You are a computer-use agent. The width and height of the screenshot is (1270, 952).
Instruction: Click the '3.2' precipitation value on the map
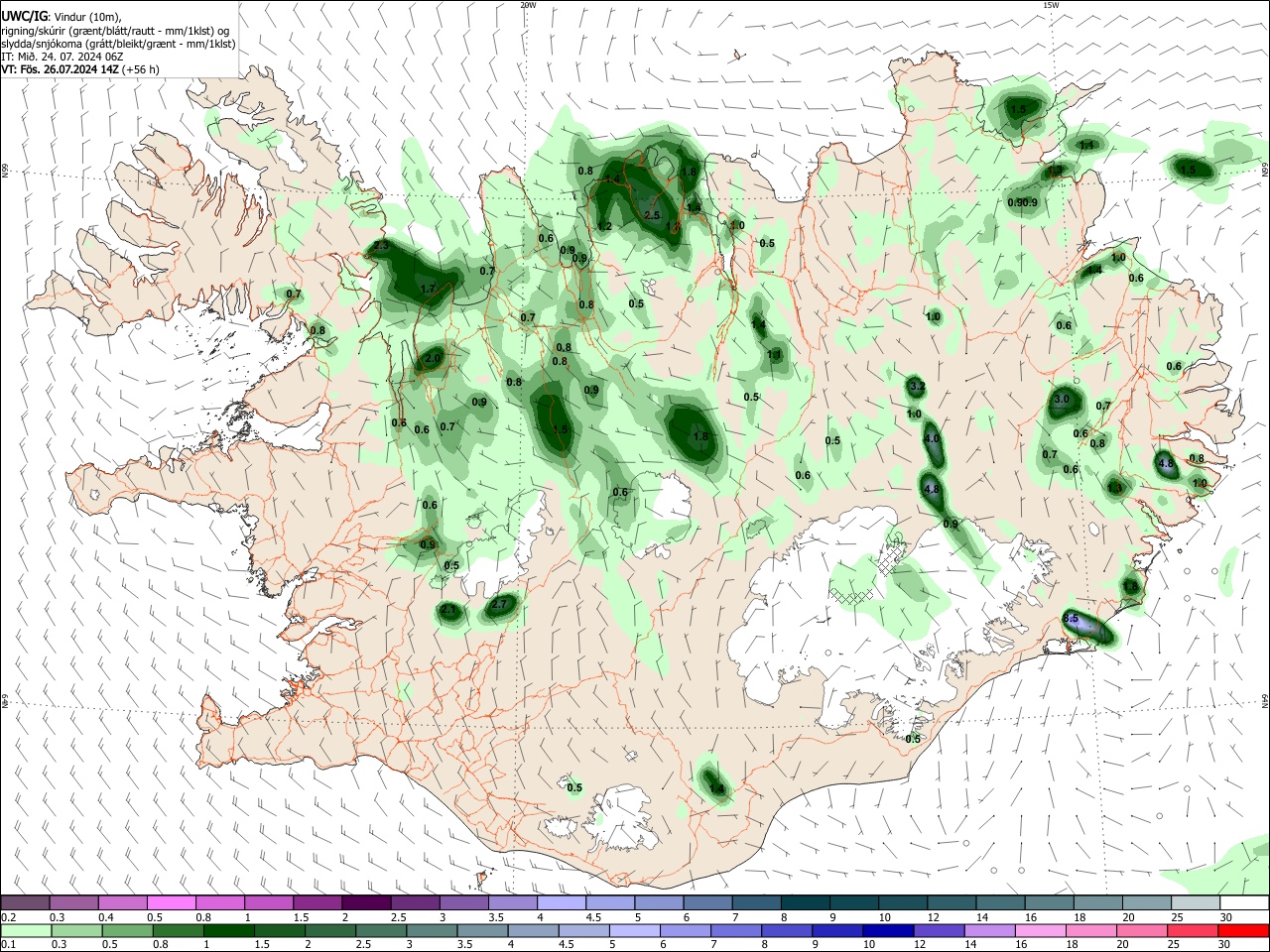917,387
